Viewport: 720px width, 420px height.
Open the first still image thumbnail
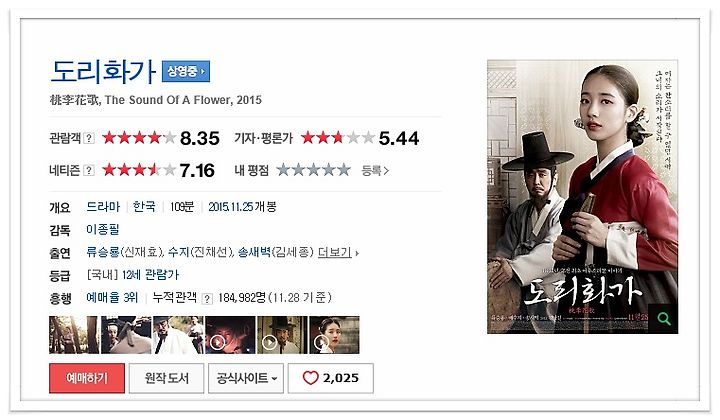tap(73, 335)
